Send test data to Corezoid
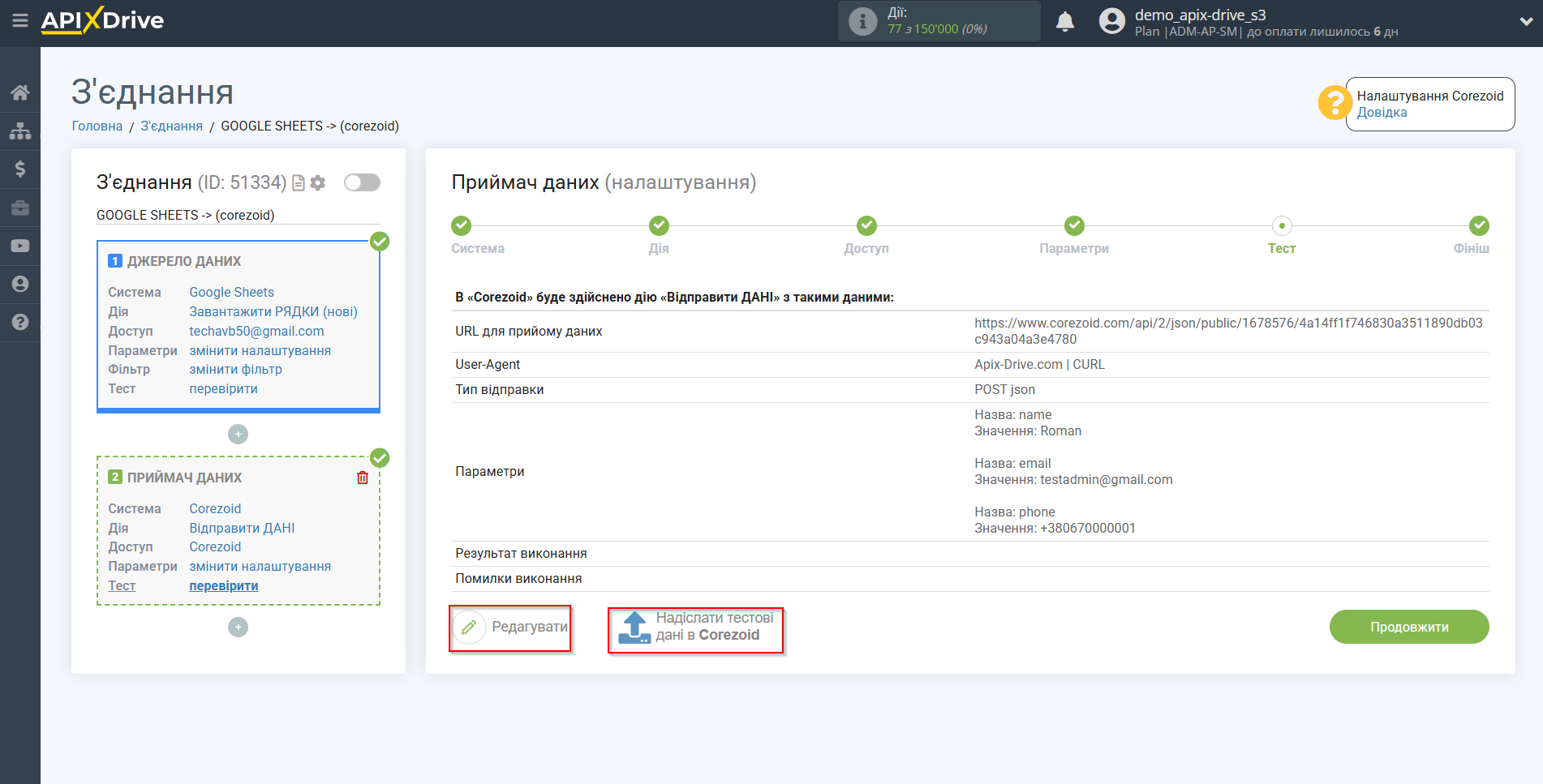1543x784 pixels. click(x=696, y=629)
